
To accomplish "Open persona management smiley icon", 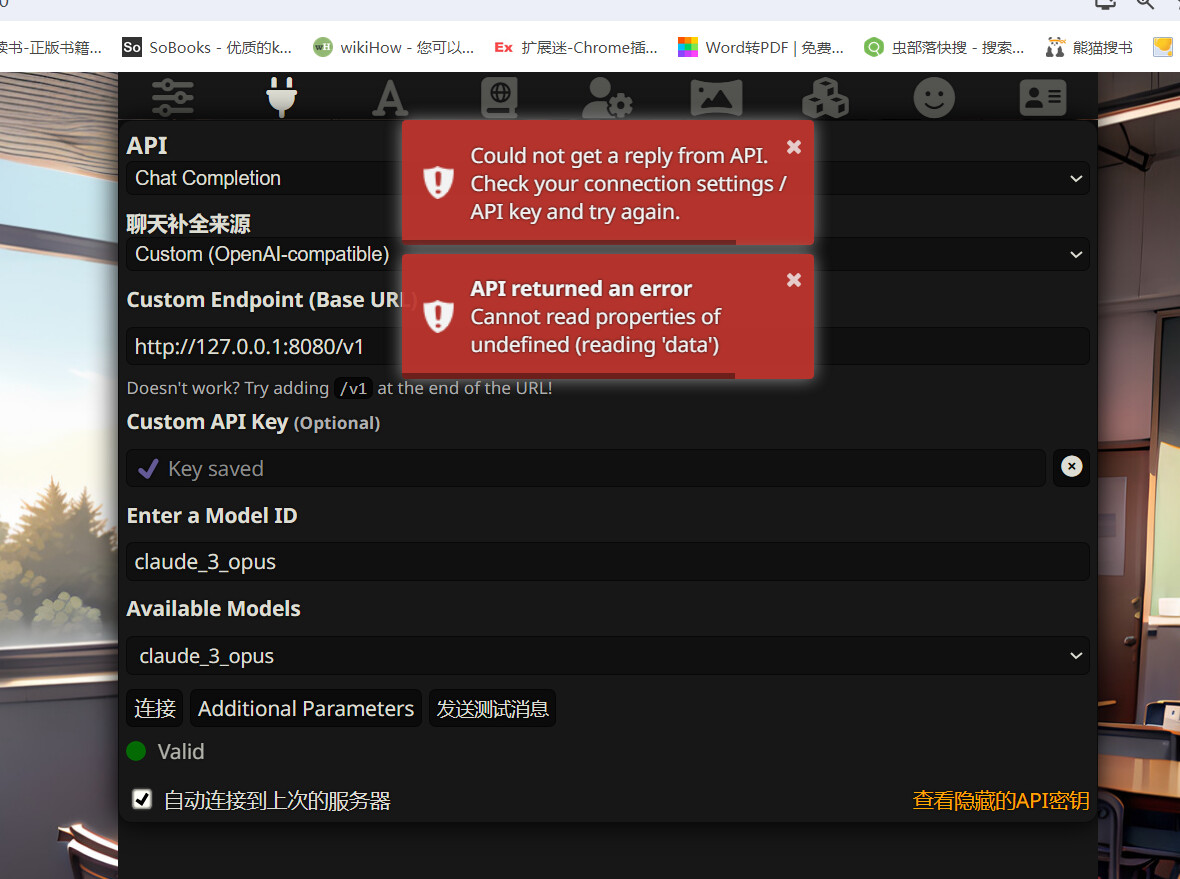I will coord(934,98).
